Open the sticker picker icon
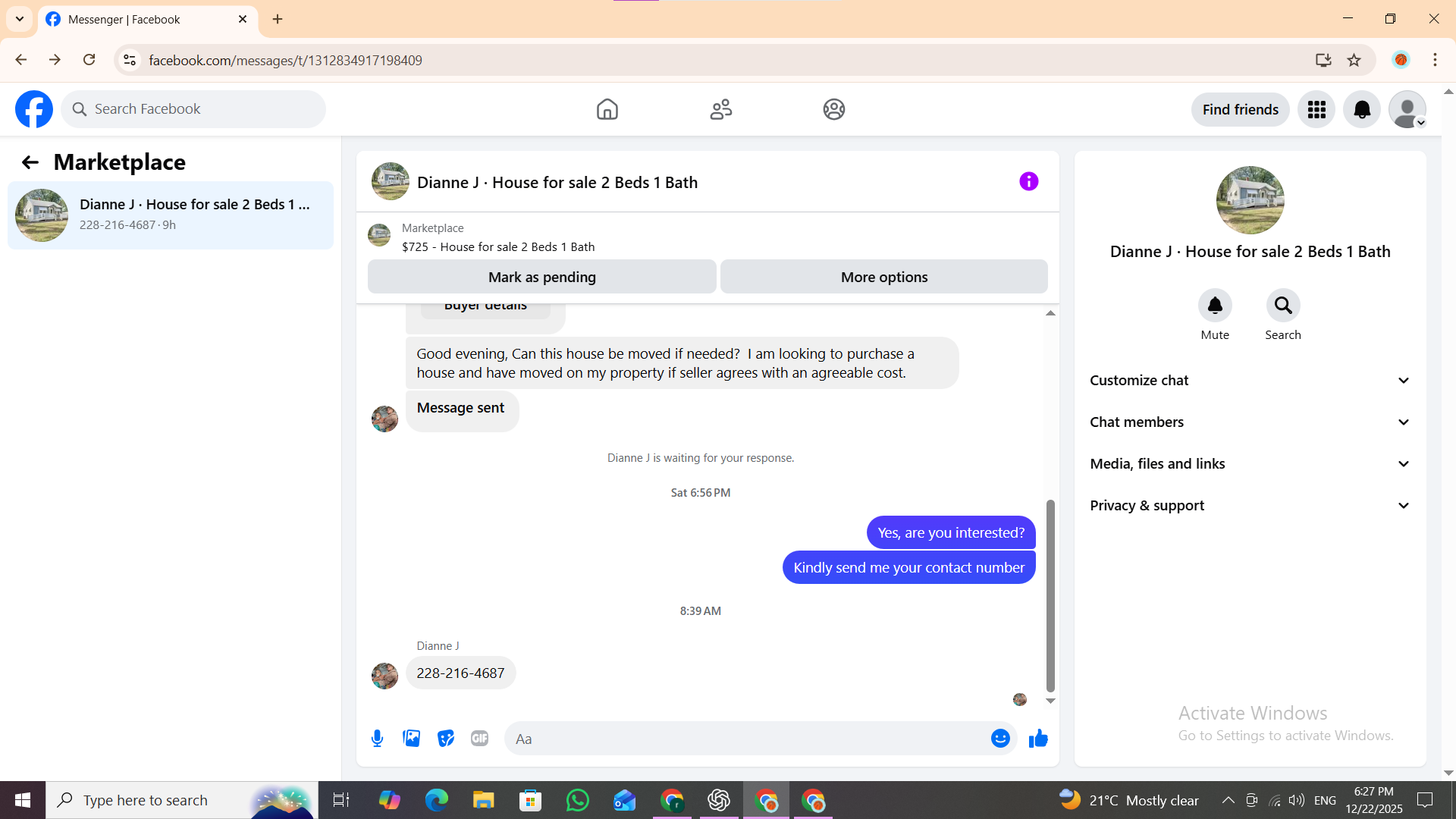Image resolution: width=1456 pixels, height=819 pixels. pyautogui.click(x=445, y=738)
